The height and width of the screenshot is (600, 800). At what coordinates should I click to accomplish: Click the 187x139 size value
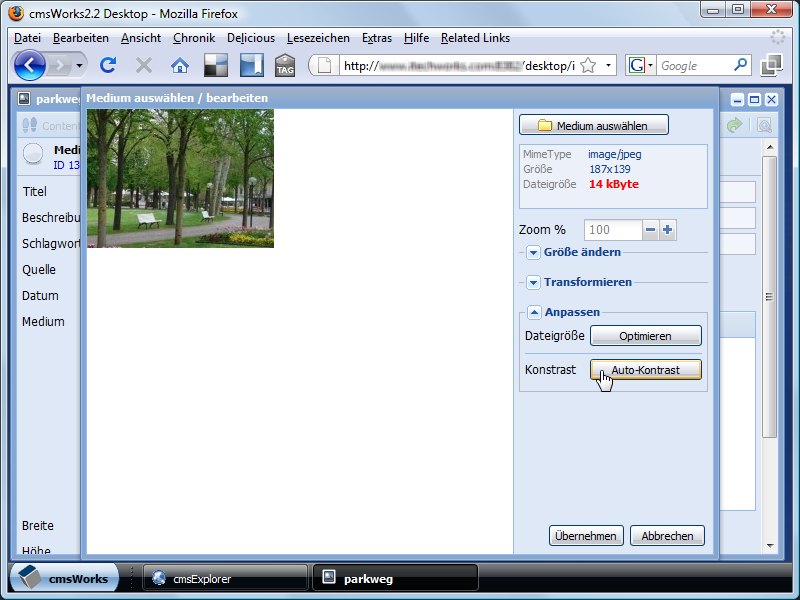(610, 169)
